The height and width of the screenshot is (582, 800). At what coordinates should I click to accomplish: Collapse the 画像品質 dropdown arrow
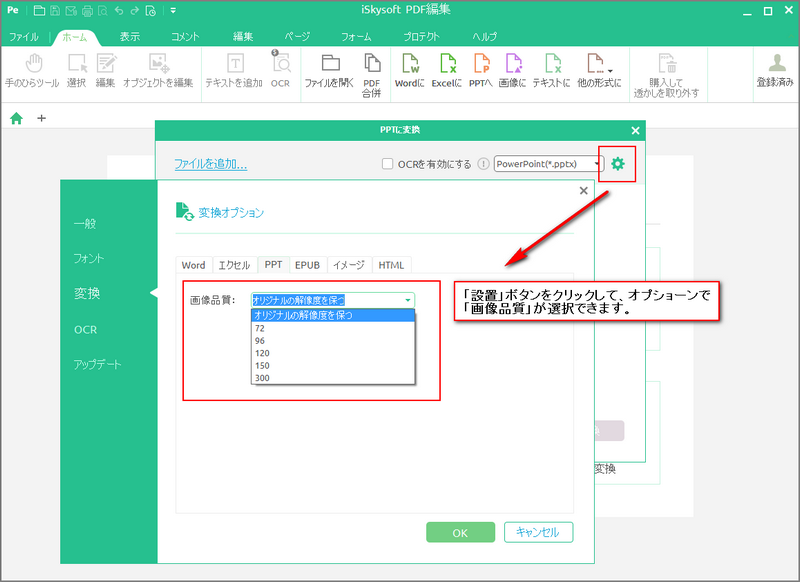pos(408,300)
